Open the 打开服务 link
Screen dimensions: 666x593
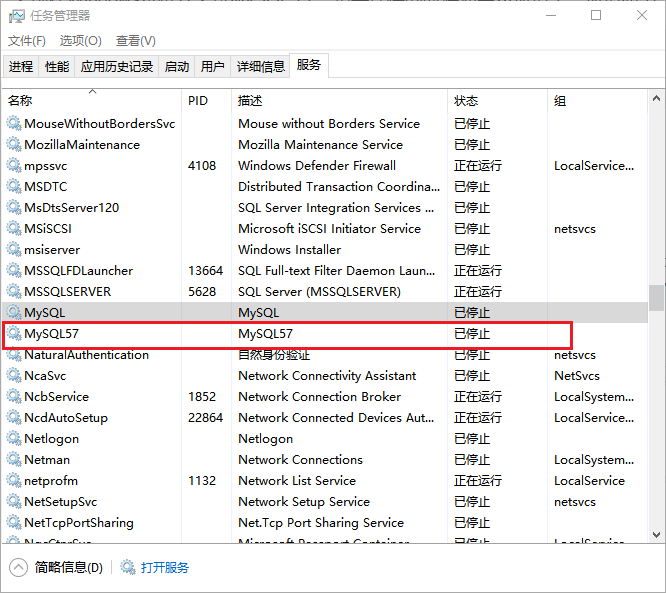165,568
